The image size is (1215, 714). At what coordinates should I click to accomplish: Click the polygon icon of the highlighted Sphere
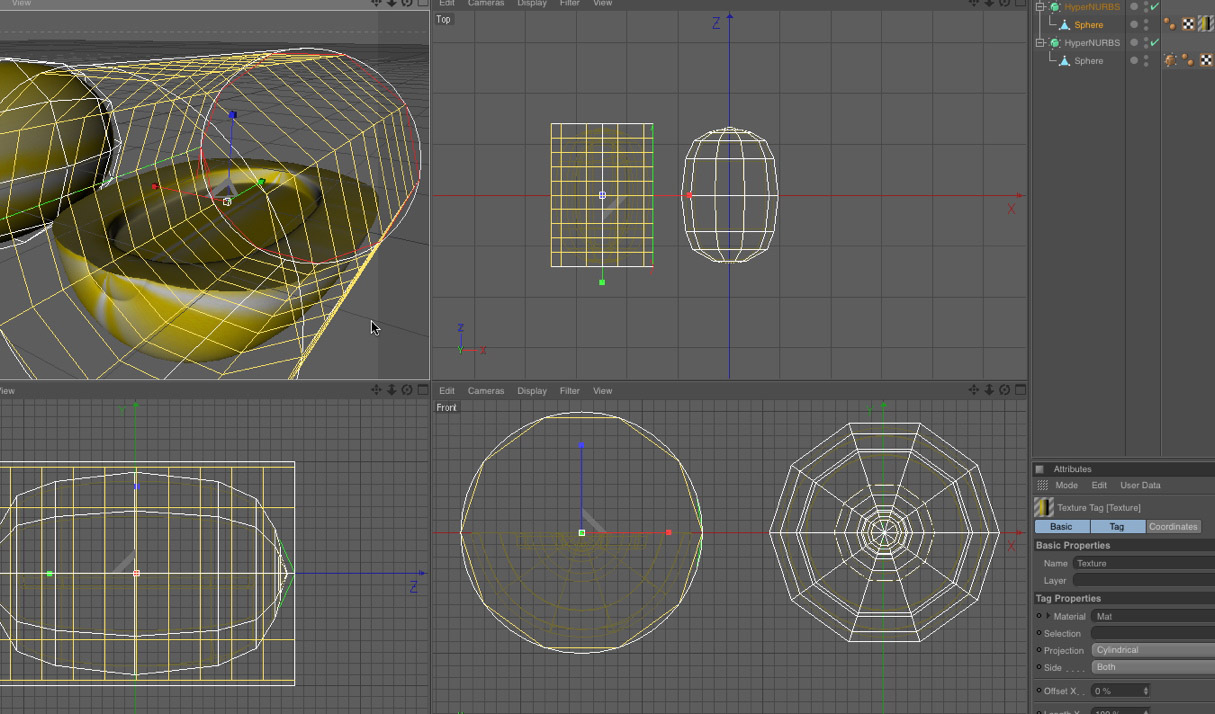click(x=1065, y=25)
